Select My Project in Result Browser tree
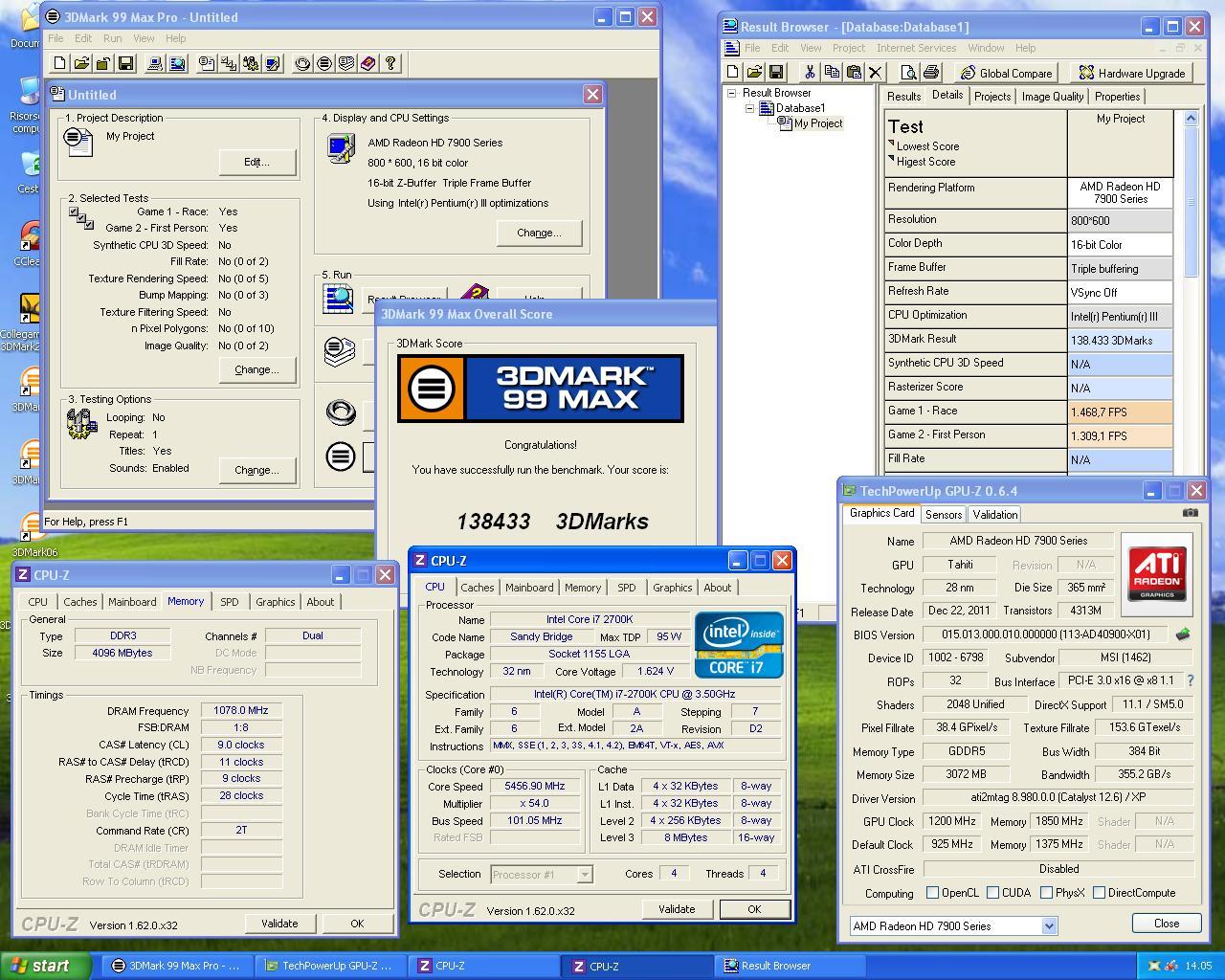Screen dimensions: 1225x980 pos(818,123)
